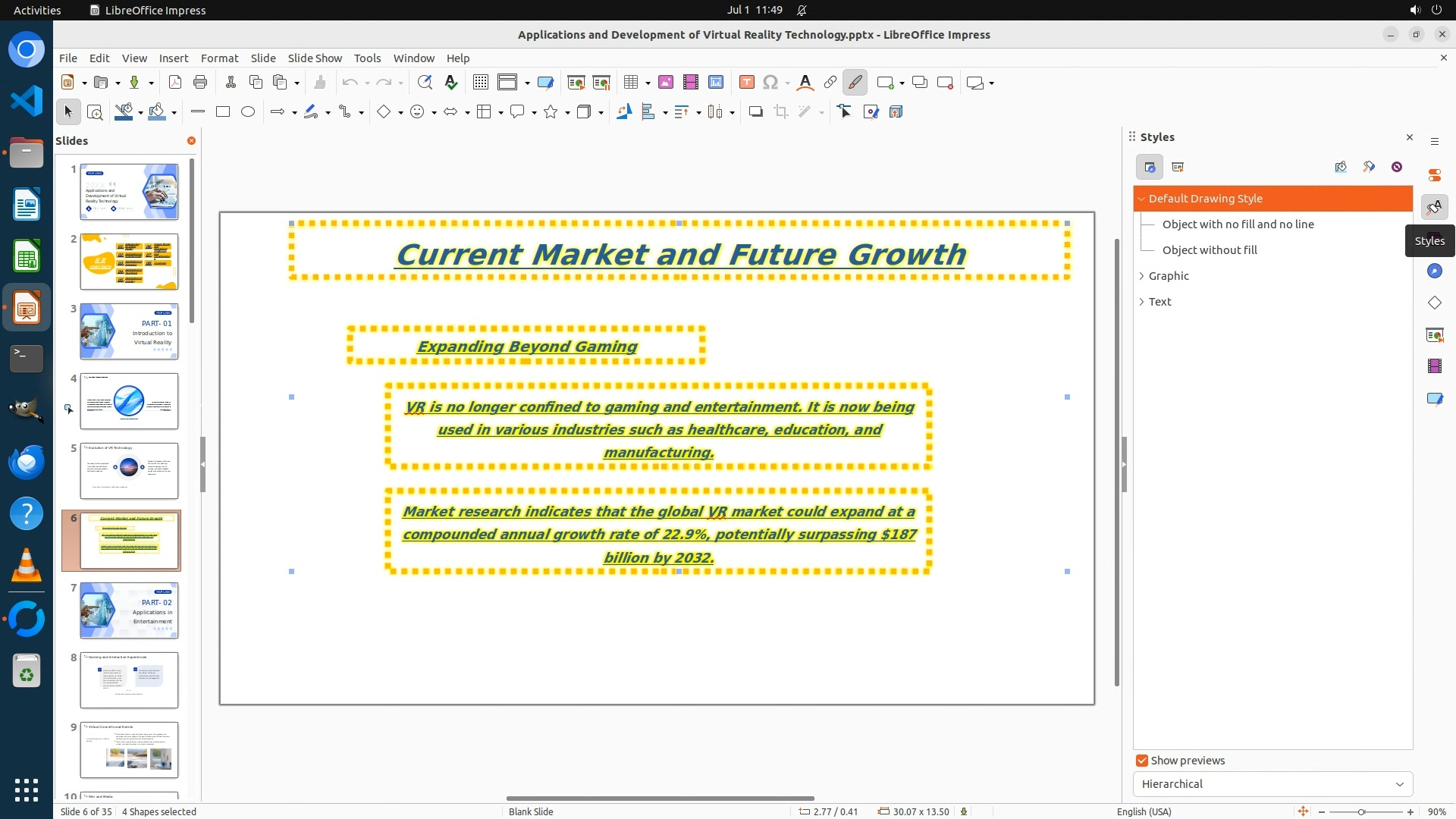Screen dimensions: 1456x819
Task: Click the Insert Table icon
Action: pyautogui.click(x=630, y=83)
